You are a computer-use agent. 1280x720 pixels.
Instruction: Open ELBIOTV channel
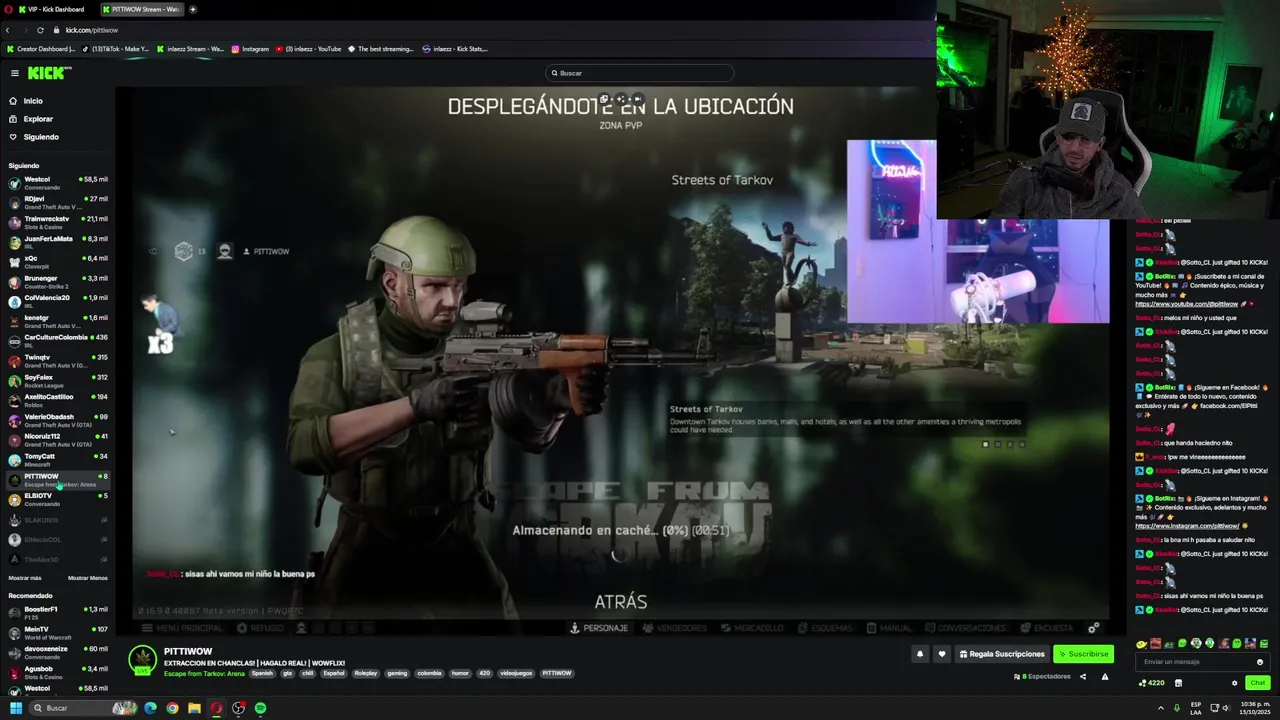tap(58, 499)
